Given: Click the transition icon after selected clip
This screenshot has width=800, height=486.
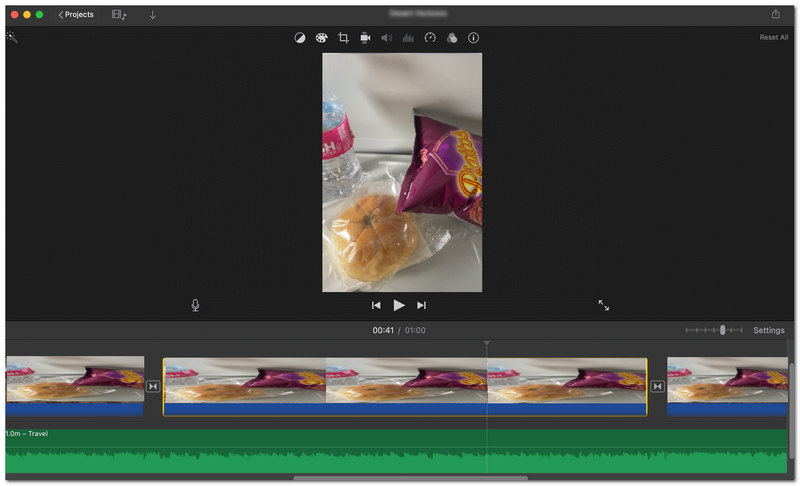Looking at the screenshot, I should (658, 387).
